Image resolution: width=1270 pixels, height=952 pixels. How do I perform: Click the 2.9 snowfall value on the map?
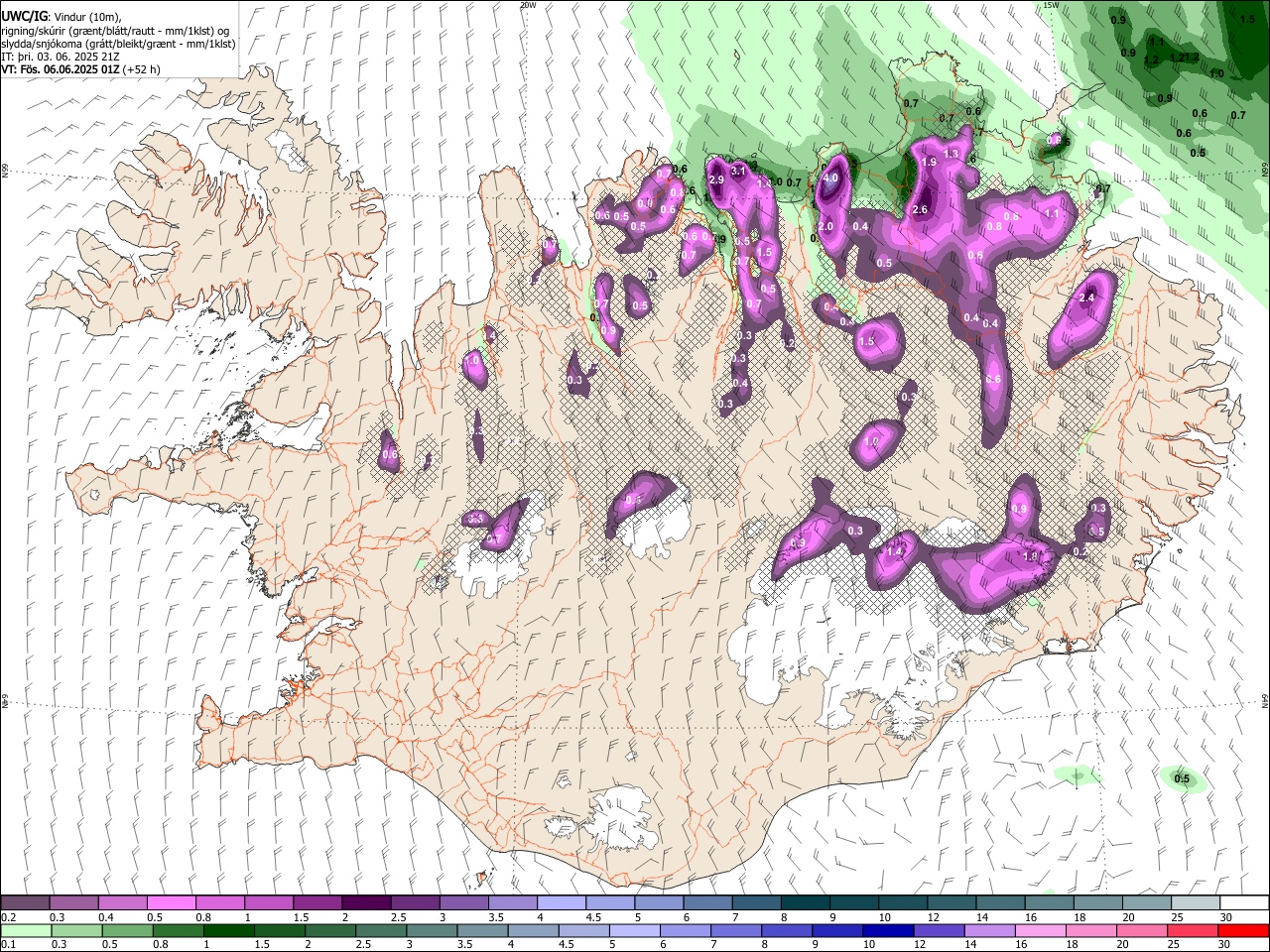coord(716,180)
